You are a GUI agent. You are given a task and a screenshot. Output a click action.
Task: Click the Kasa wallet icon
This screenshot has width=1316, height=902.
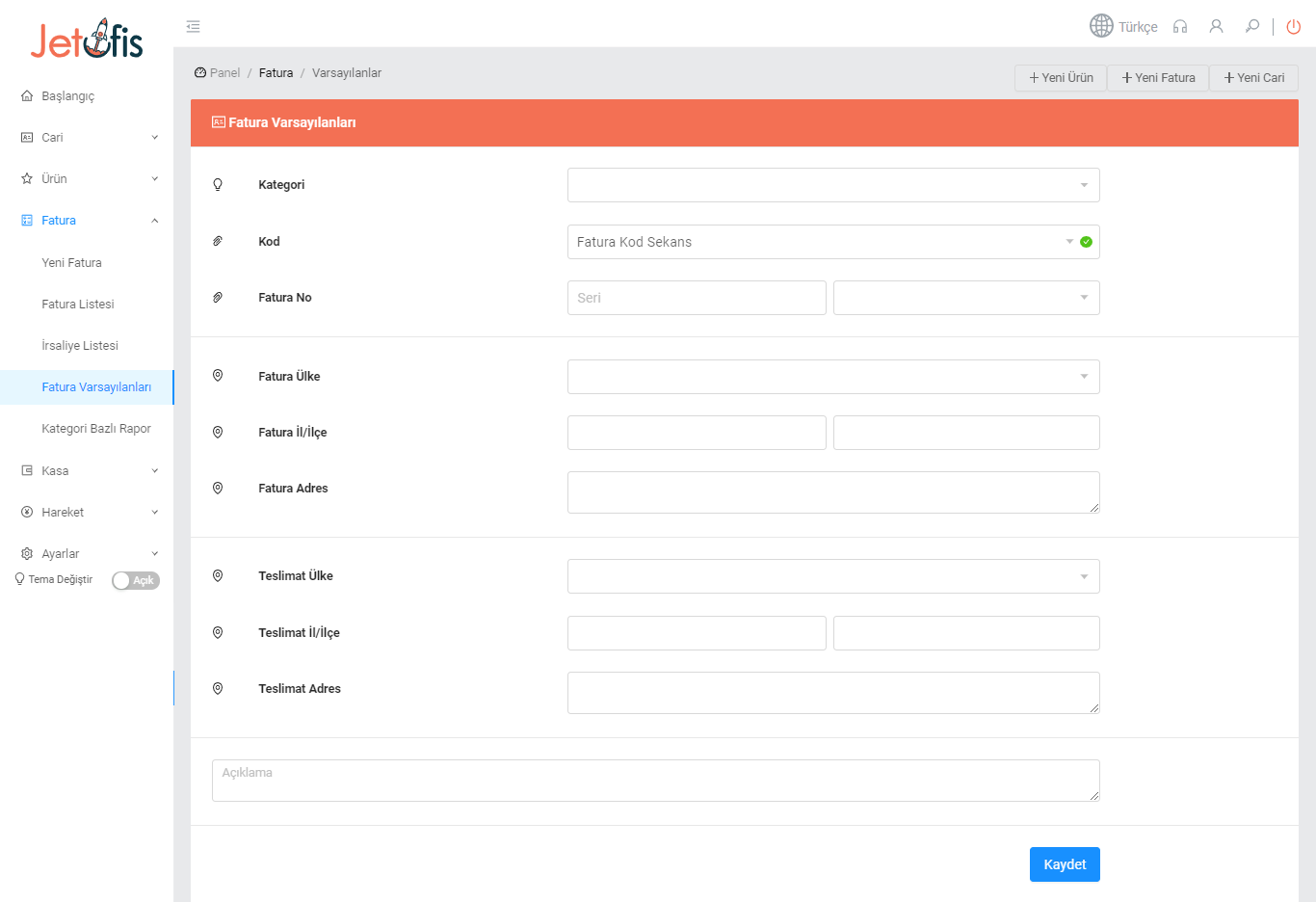pos(27,471)
